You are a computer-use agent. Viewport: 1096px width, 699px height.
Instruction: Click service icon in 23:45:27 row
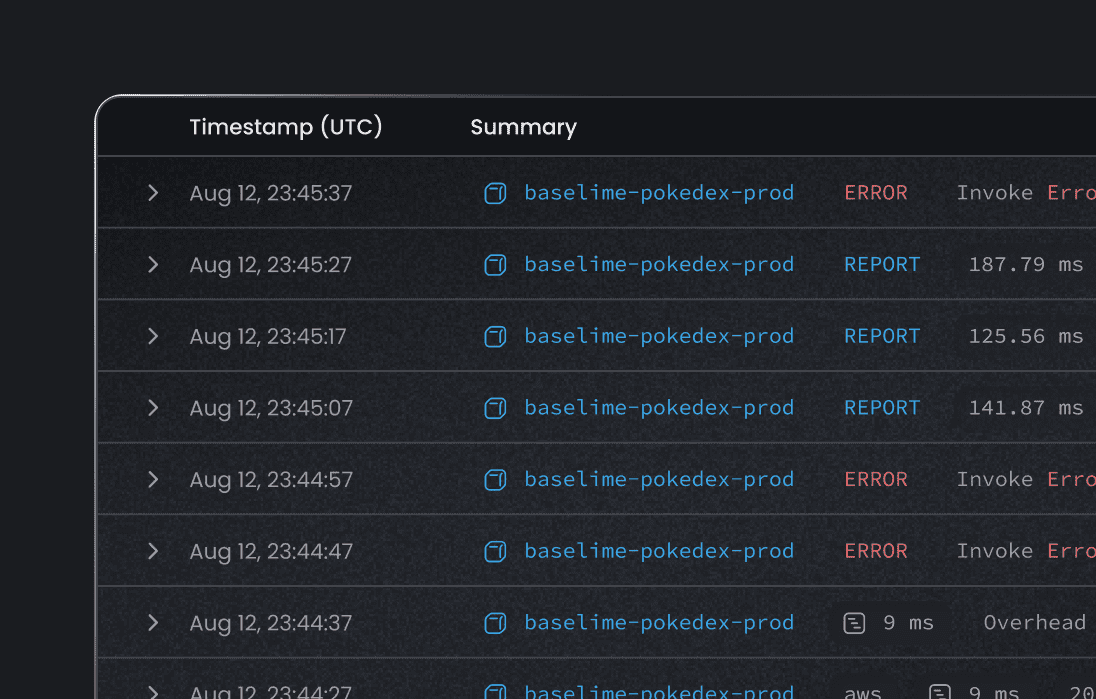[495, 265]
